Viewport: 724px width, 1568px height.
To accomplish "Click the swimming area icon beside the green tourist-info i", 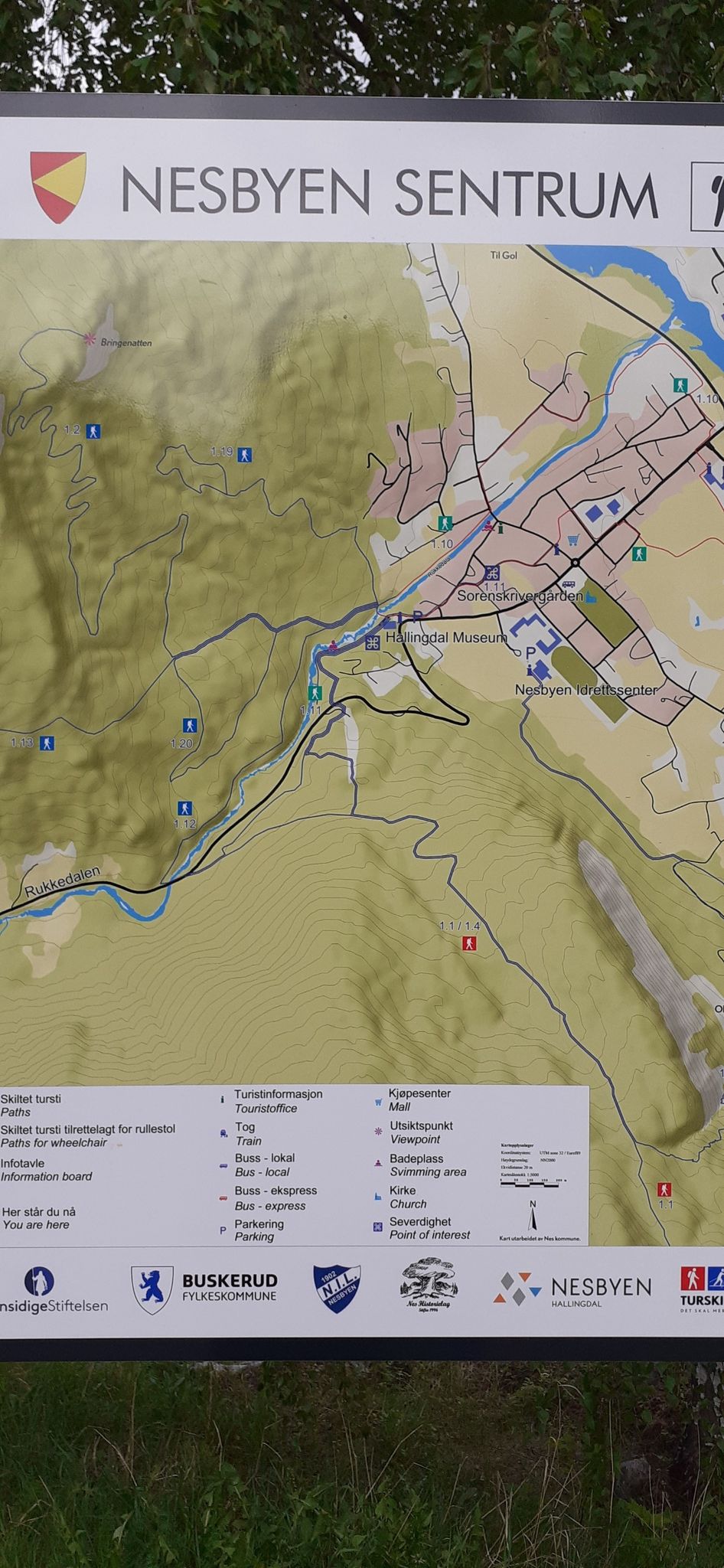I will point(488,525).
